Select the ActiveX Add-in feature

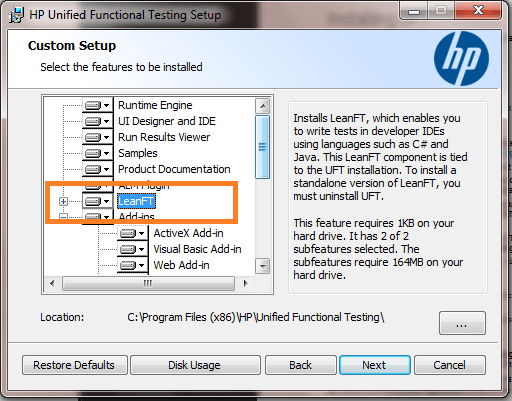(x=188, y=233)
